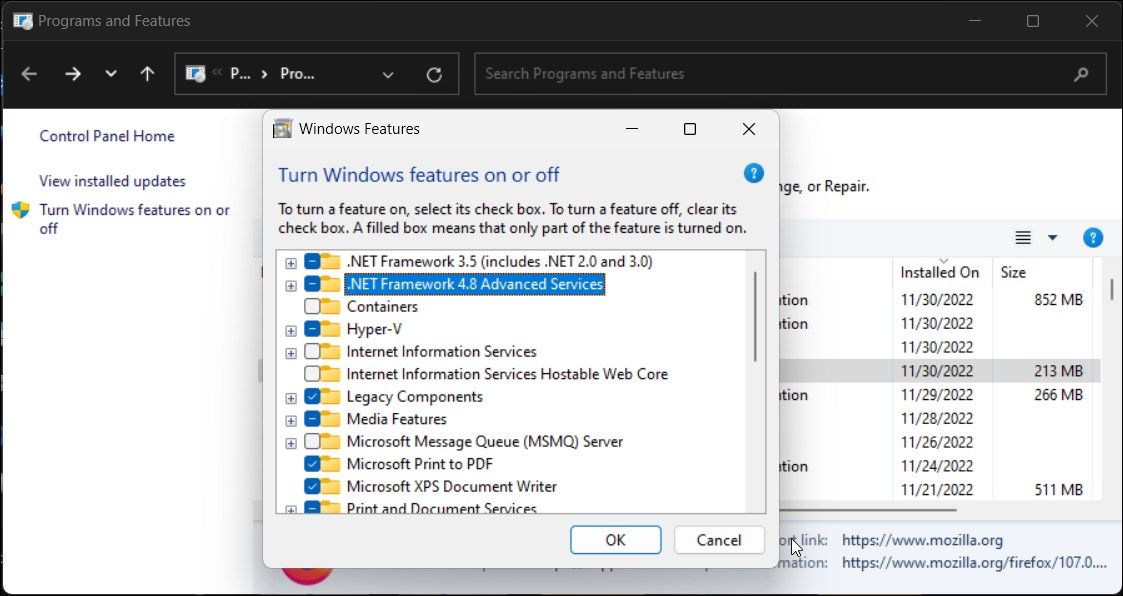Image resolution: width=1123 pixels, height=596 pixels.
Task: Select Containers feature label
Action: tap(382, 307)
